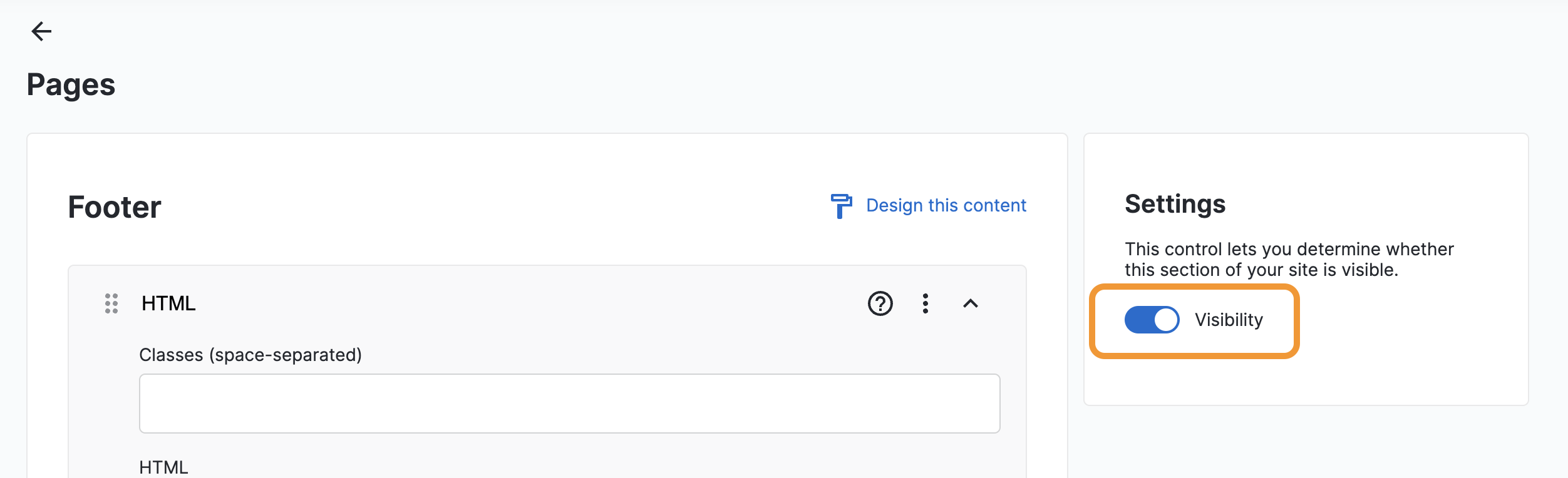
Task: Click the visibility control description text
Action: coord(1289,259)
